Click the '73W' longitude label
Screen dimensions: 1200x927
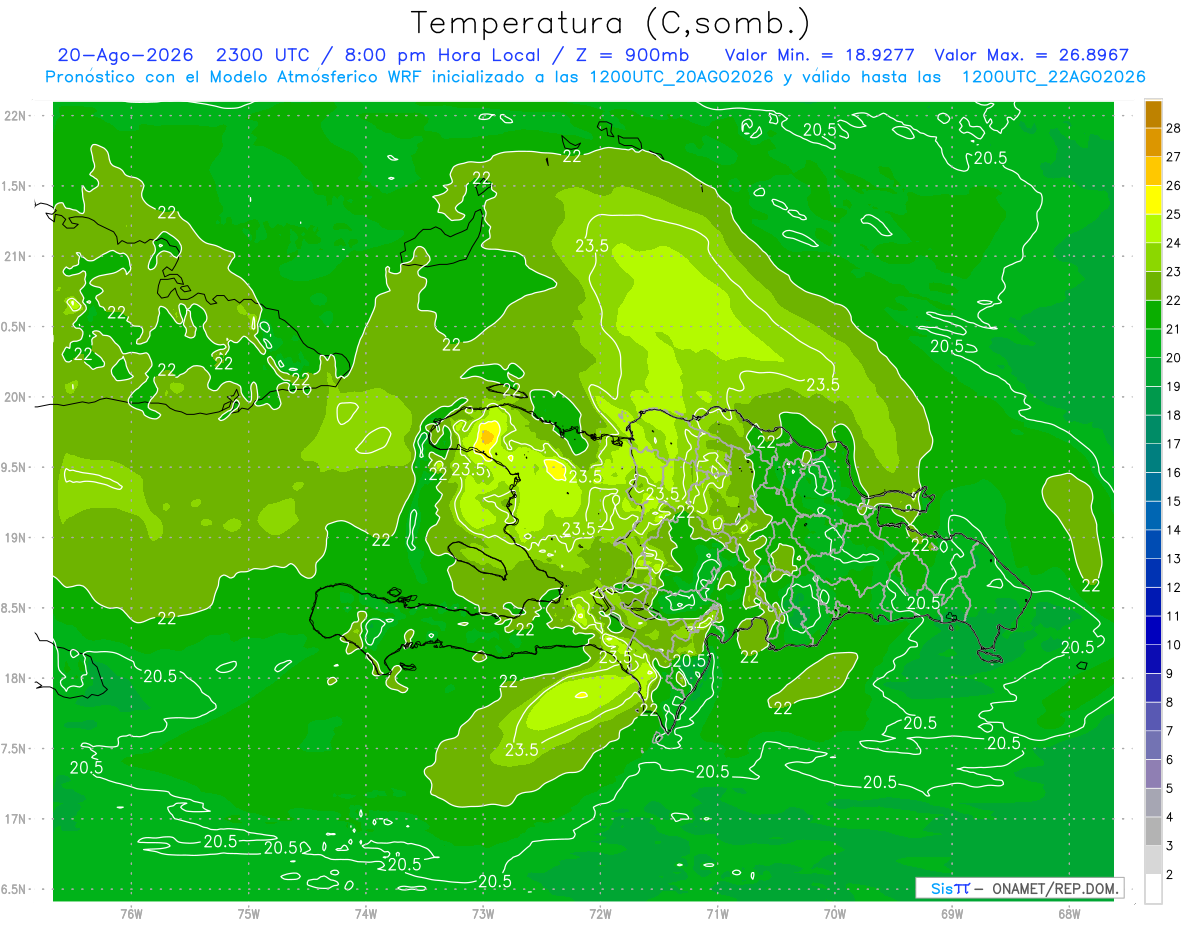[x=483, y=913]
